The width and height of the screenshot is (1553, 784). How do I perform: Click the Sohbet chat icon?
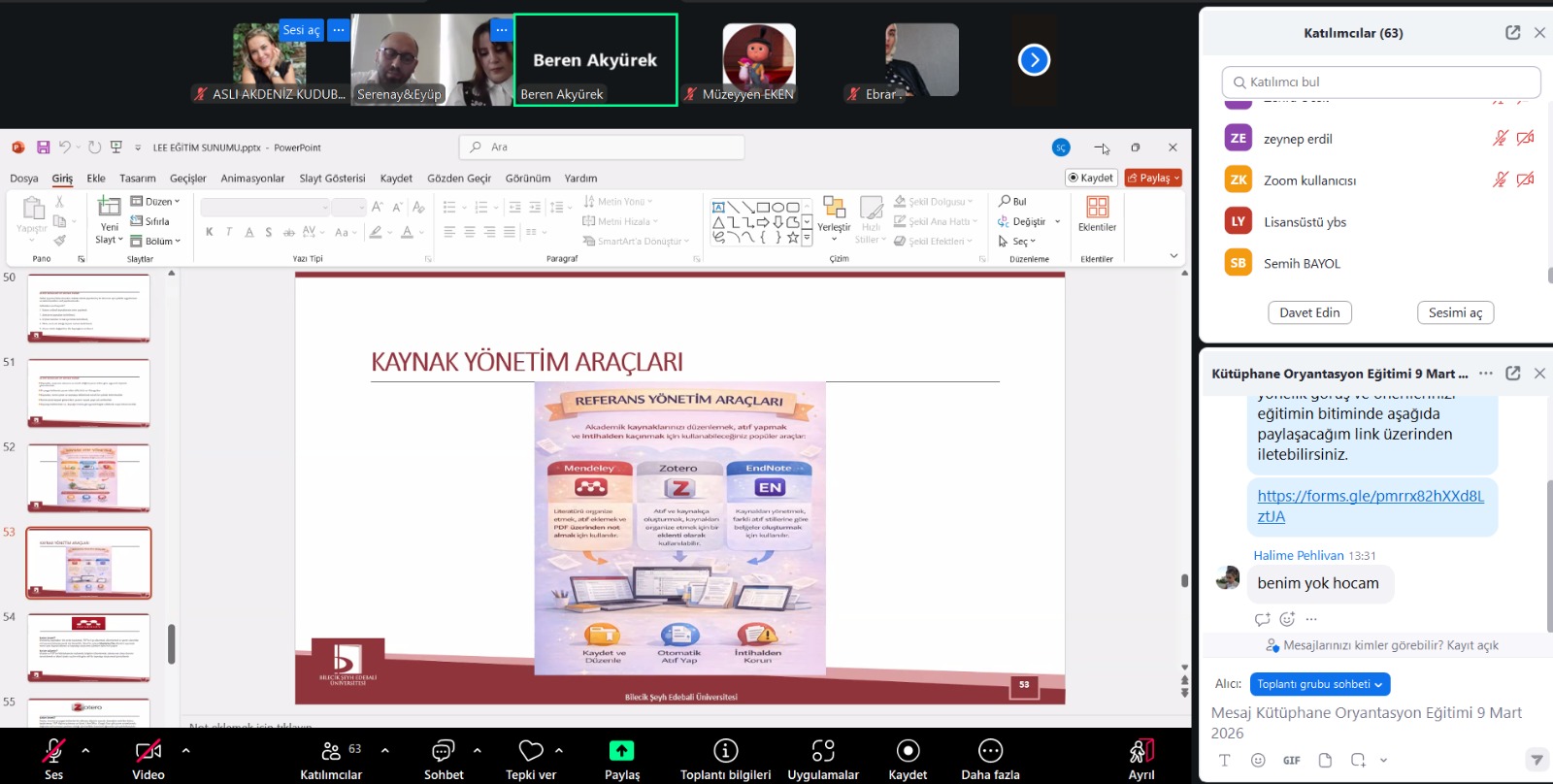coord(443,751)
